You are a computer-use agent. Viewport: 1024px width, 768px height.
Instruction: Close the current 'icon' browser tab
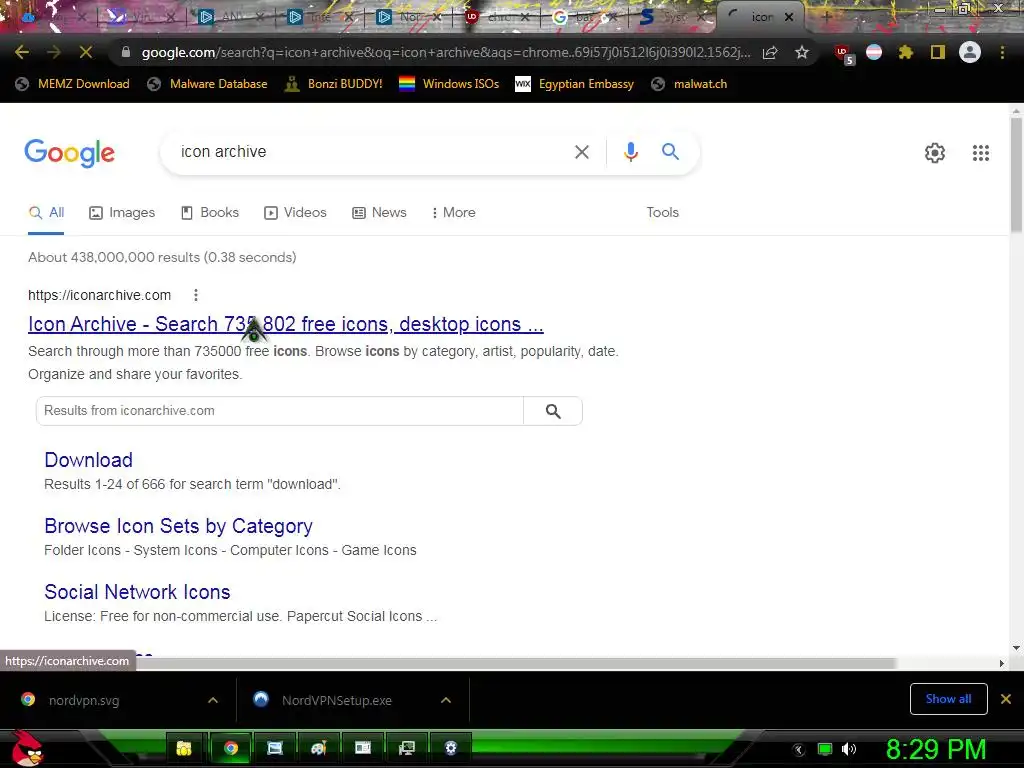(x=789, y=17)
